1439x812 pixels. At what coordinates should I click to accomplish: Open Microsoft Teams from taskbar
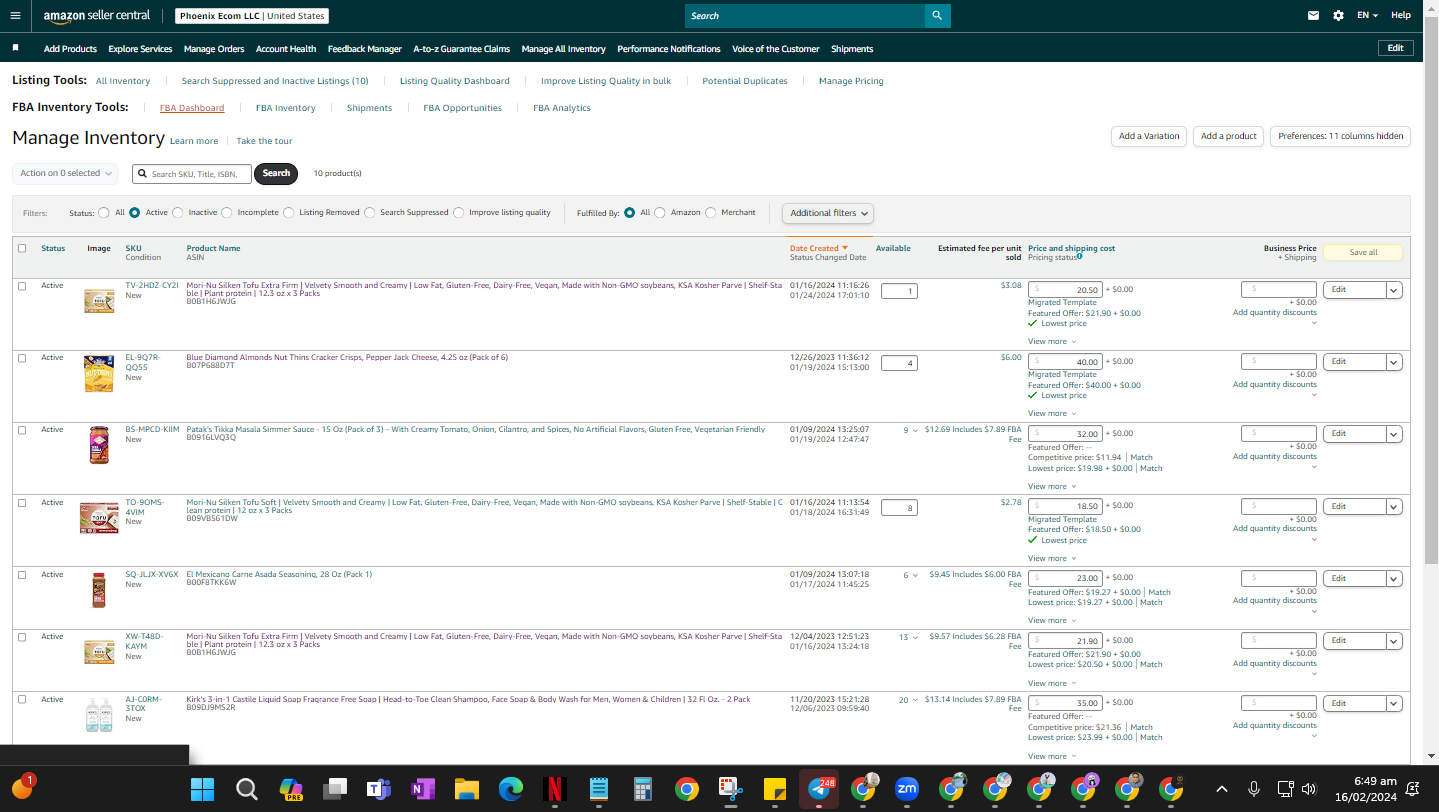click(378, 789)
